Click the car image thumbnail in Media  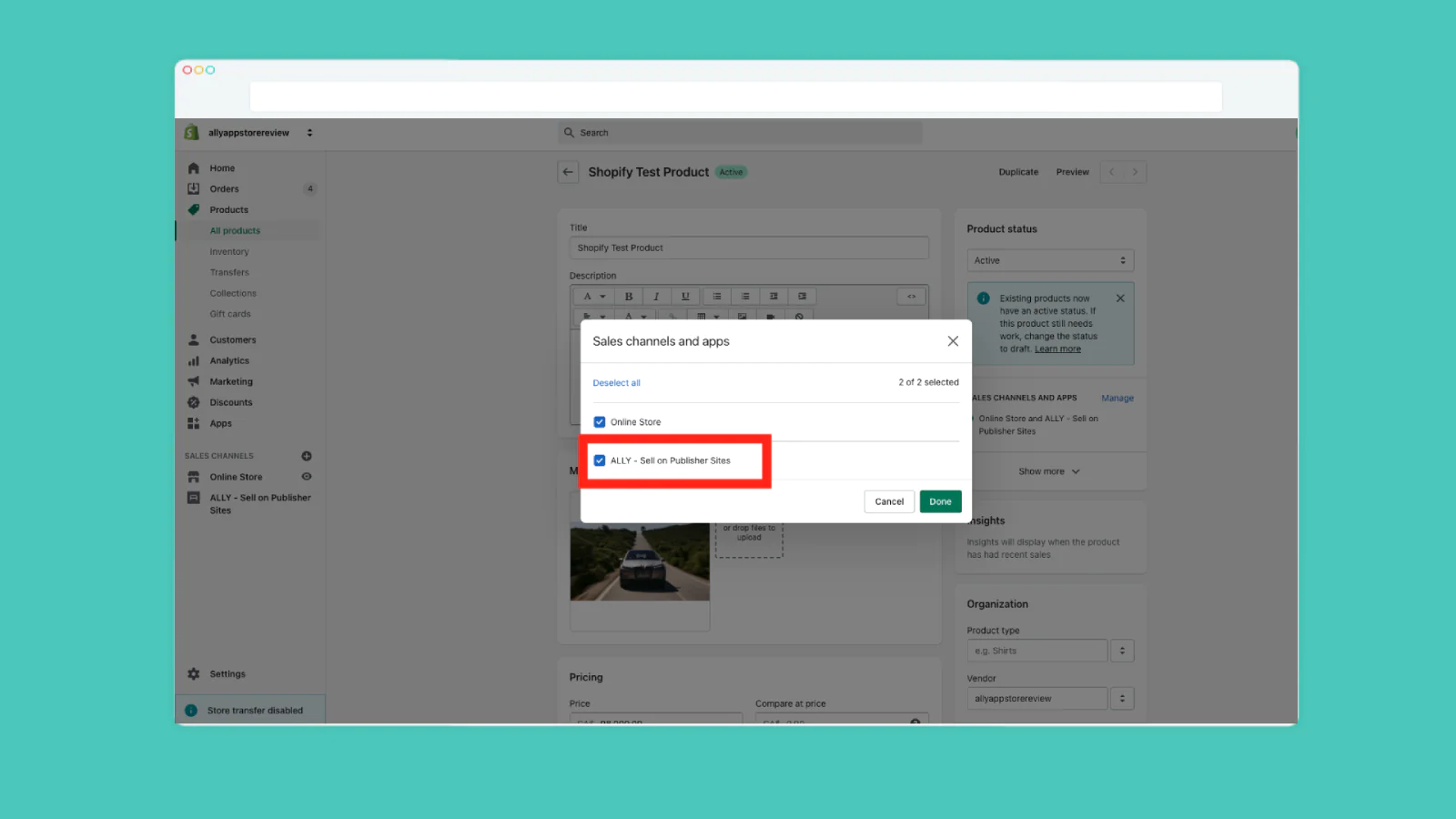pos(640,561)
